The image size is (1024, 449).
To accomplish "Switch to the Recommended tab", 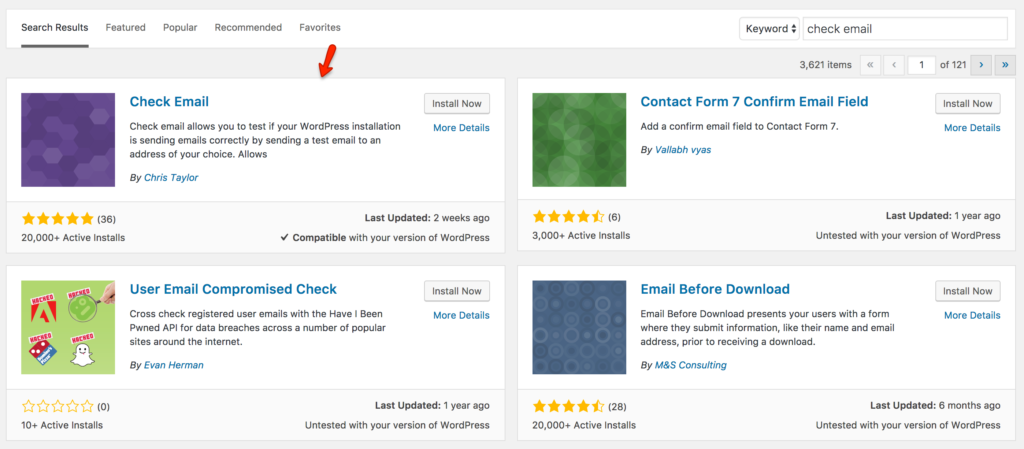I will pos(248,27).
